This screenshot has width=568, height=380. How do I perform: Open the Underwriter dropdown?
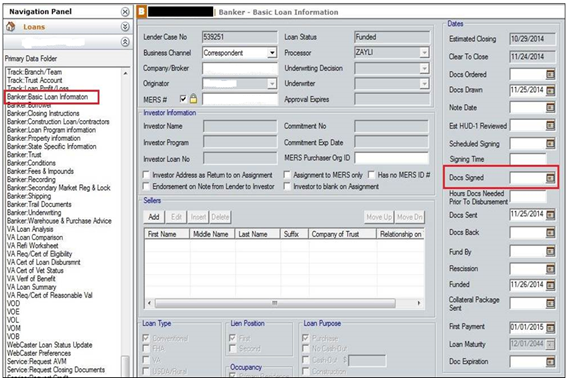(x=424, y=84)
